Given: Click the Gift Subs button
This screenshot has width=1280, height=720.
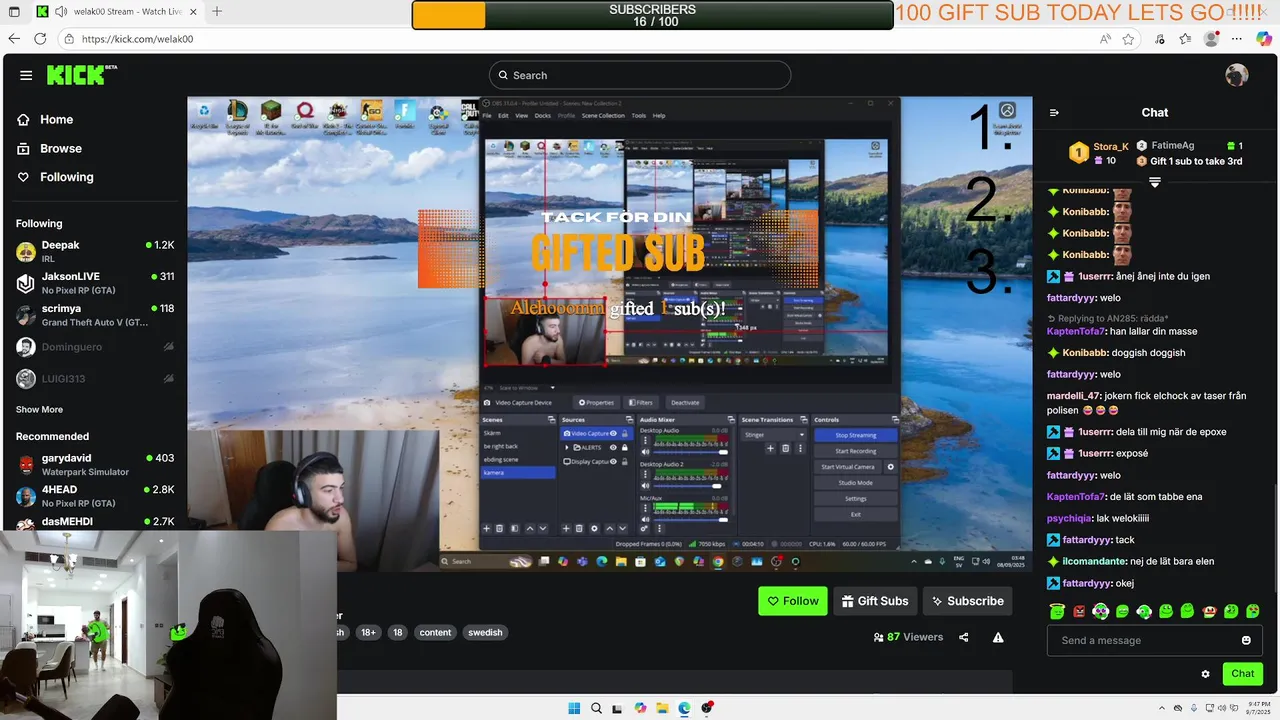Looking at the screenshot, I should pyautogui.click(x=875, y=601).
